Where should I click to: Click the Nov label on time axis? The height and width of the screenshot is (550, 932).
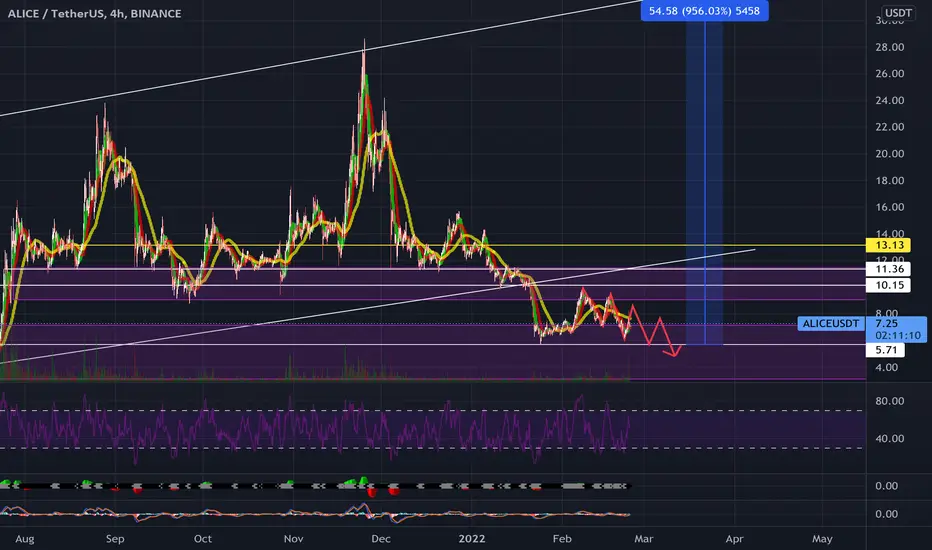coord(293,539)
